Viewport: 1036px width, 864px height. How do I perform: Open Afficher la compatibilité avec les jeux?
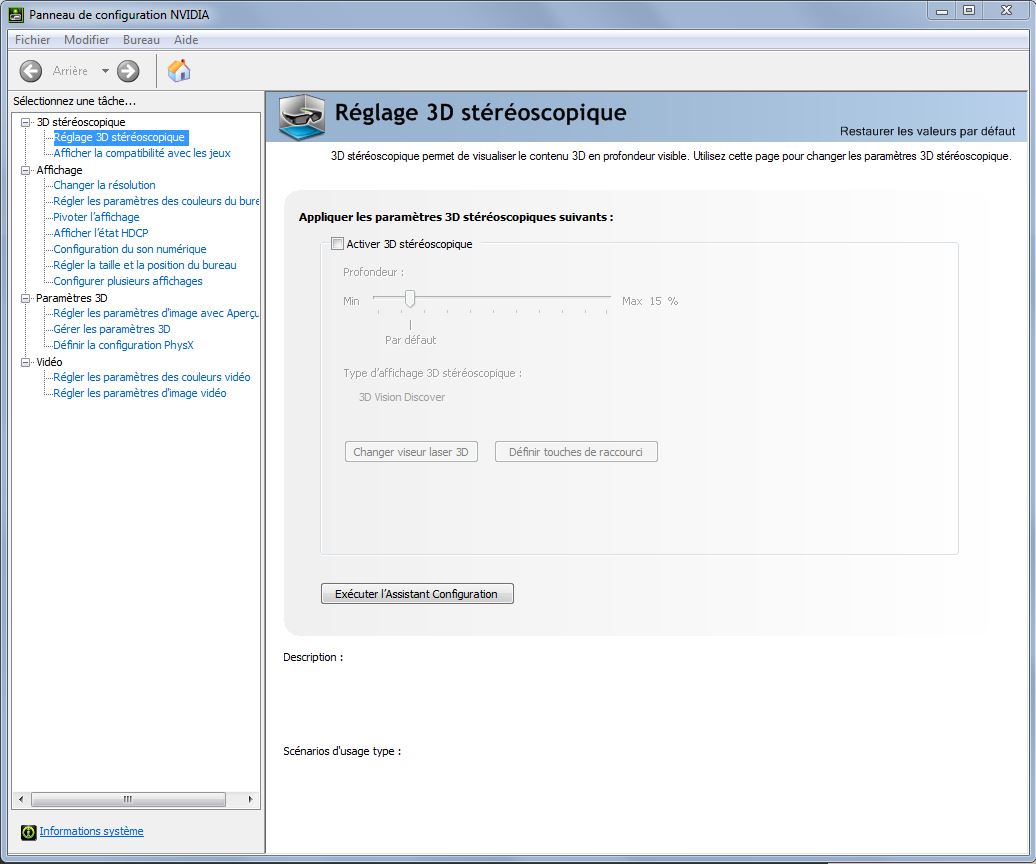(x=142, y=153)
